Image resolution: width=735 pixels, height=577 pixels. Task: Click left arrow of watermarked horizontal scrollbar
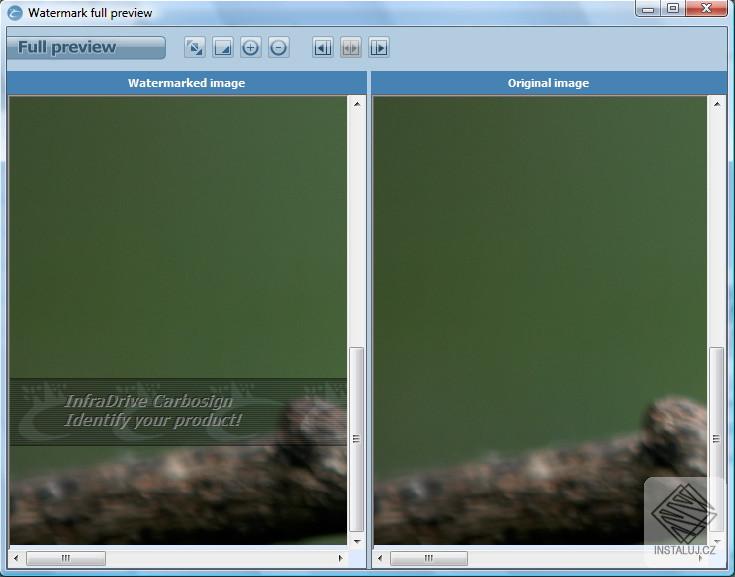(x=16, y=558)
